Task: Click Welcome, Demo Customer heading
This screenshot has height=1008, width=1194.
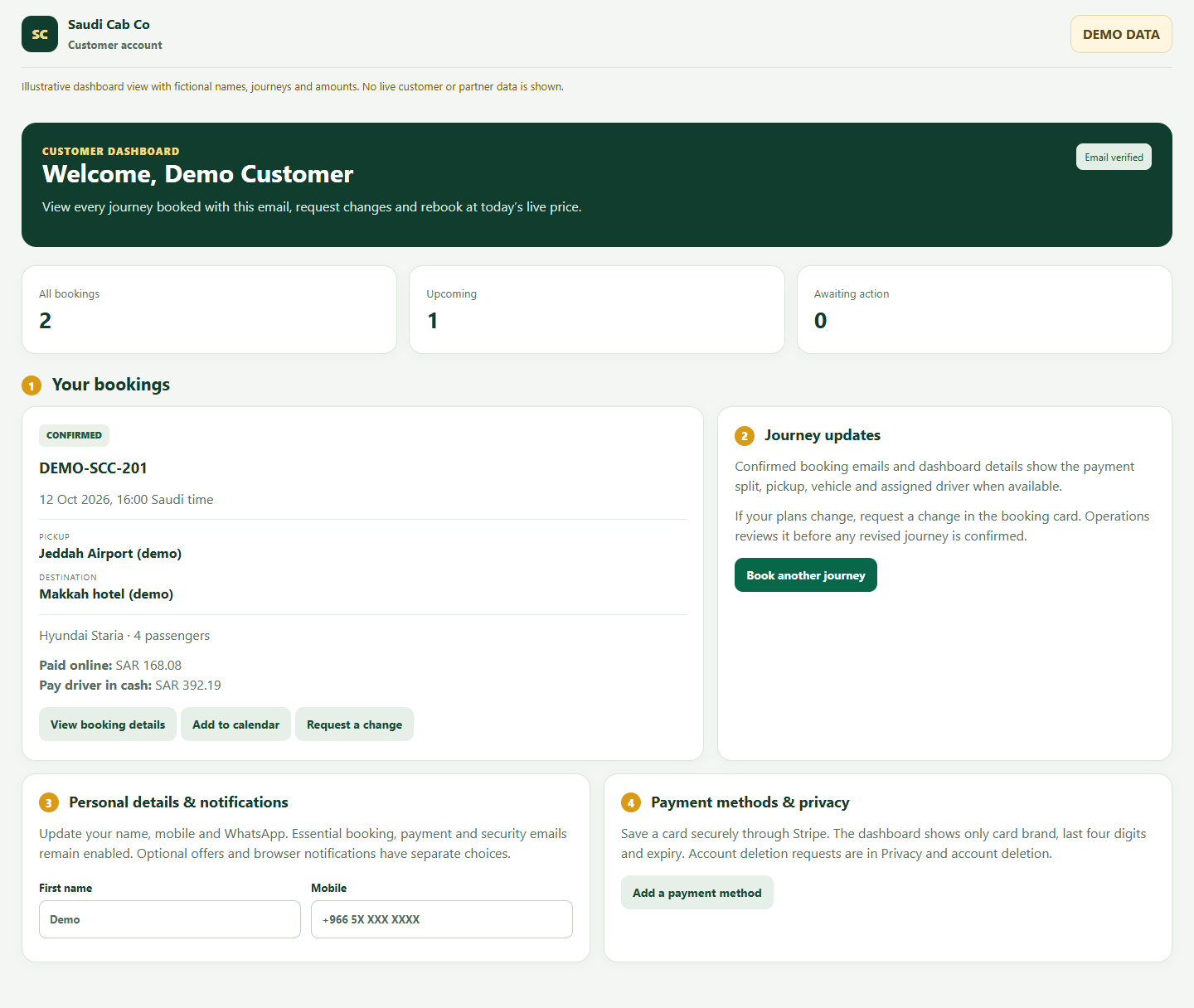Action: 198,174
